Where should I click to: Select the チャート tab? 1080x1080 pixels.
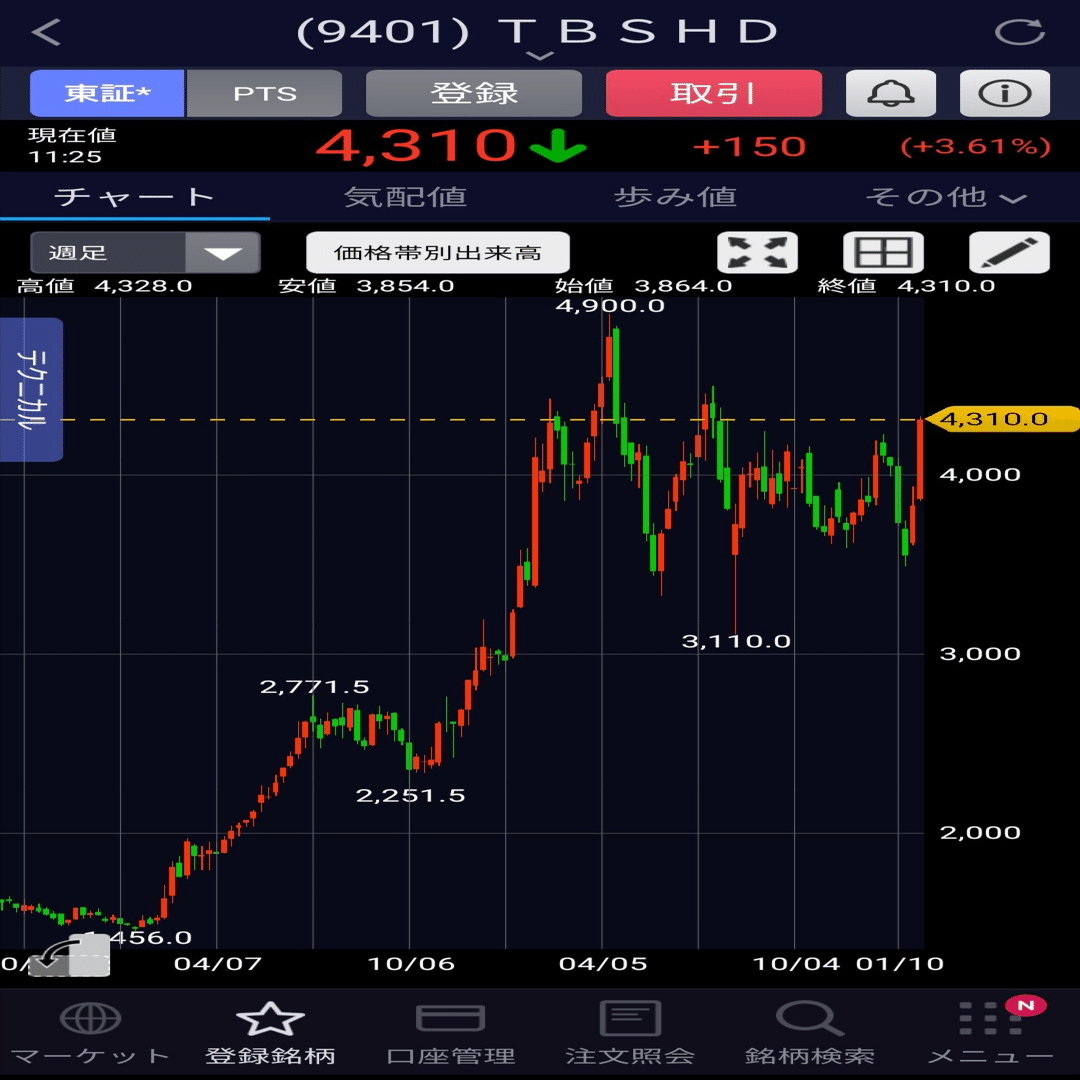[135, 197]
